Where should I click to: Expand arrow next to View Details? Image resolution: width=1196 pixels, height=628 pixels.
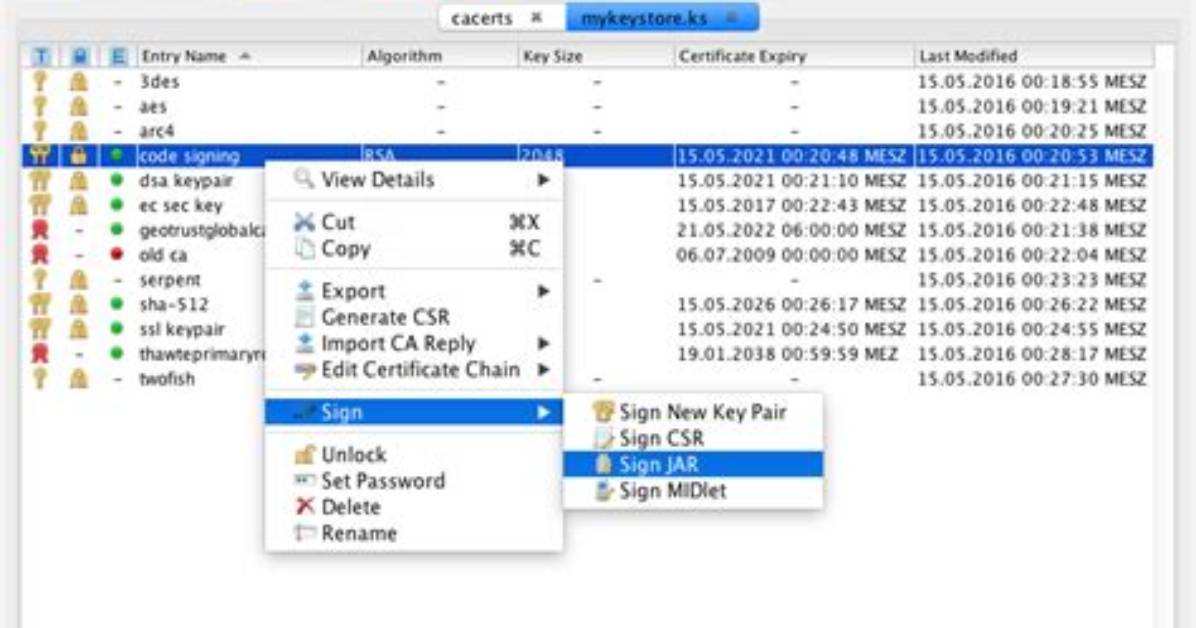[543, 180]
